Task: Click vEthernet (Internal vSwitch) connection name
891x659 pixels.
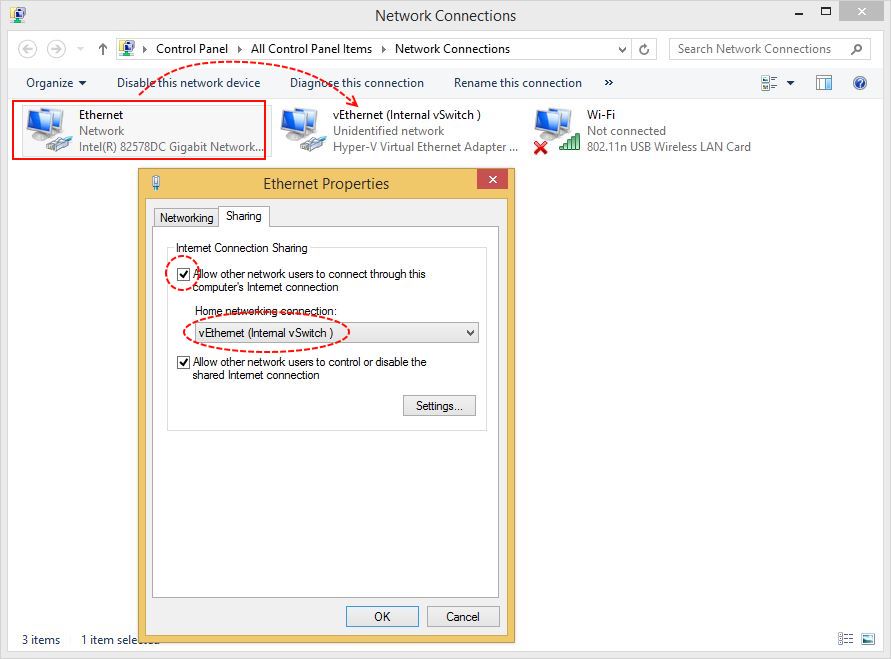Action: click(407, 115)
